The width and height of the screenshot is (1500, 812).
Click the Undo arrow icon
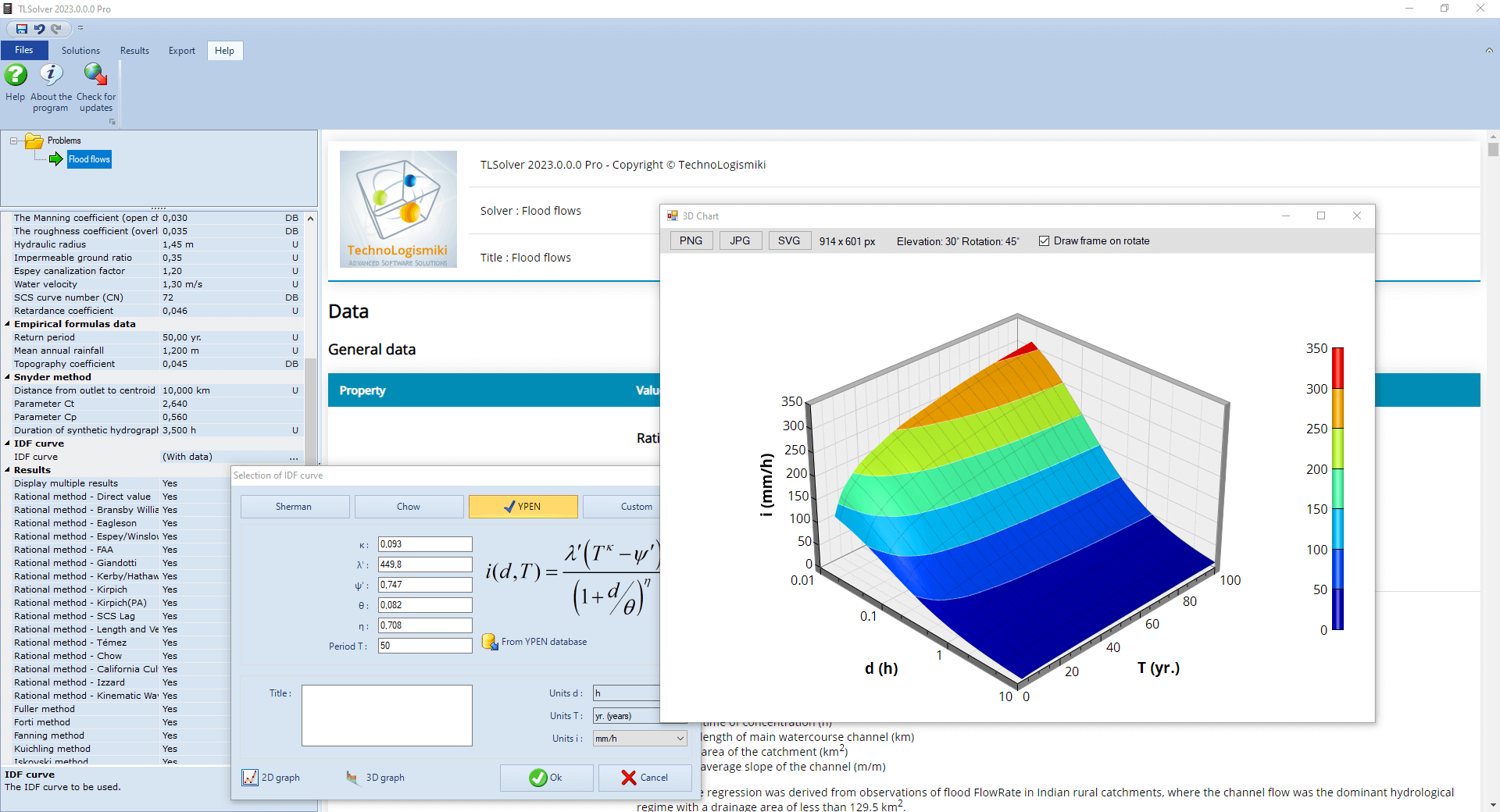pos(39,29)
